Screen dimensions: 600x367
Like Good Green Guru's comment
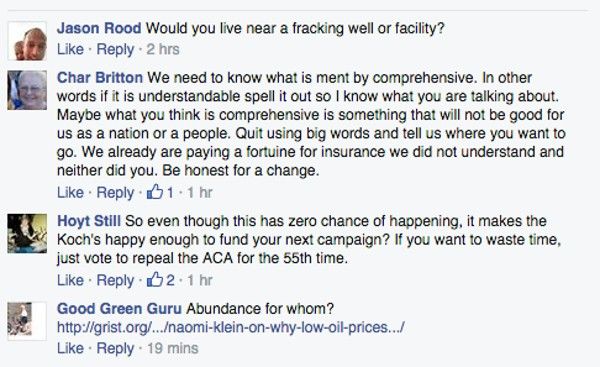click(x=70, y=348)
